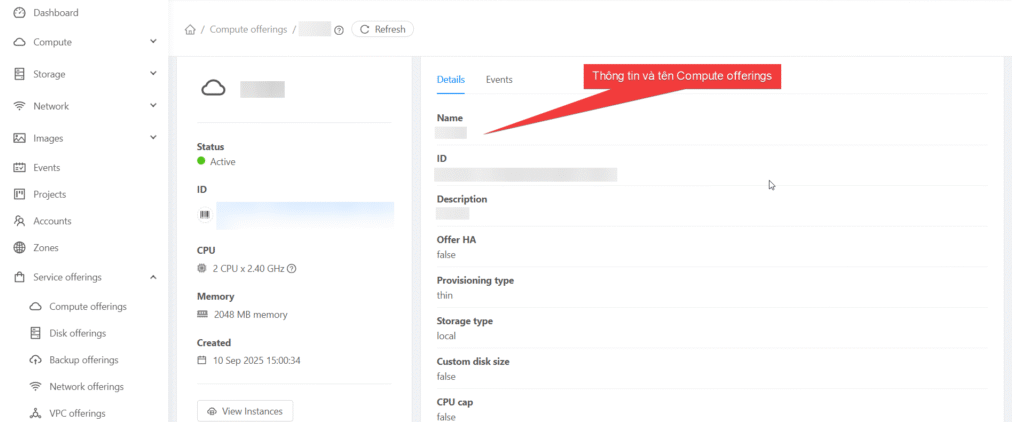Click the Accounts people icon
Viewport: 1012px width, 426px height.
coord(20,221)
